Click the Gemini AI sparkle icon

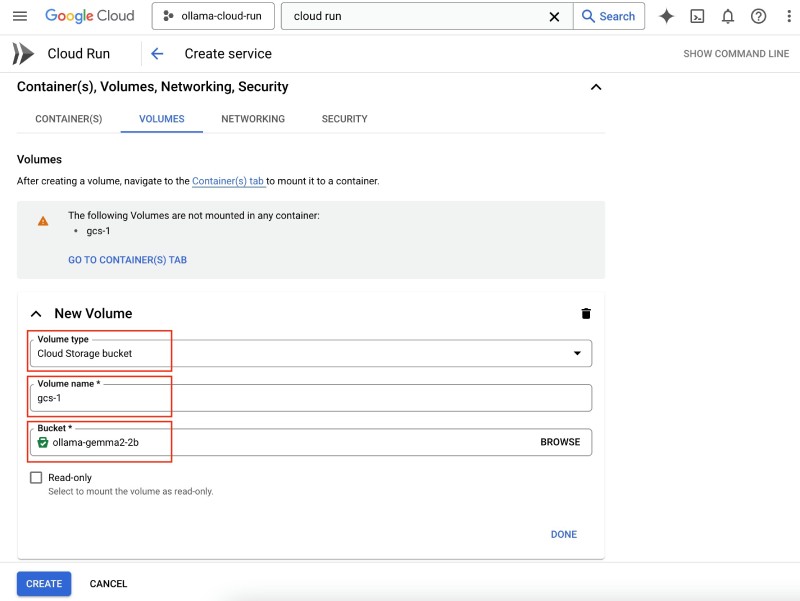[666, 16]
